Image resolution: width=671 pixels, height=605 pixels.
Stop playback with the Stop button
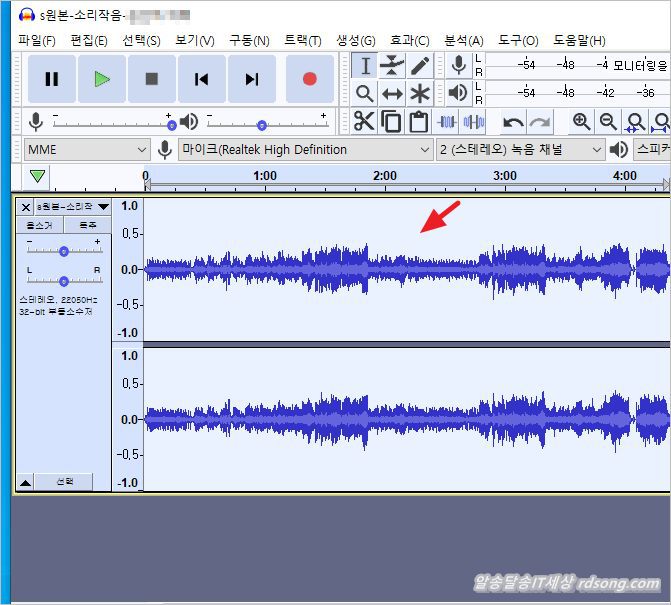(152, 79)
